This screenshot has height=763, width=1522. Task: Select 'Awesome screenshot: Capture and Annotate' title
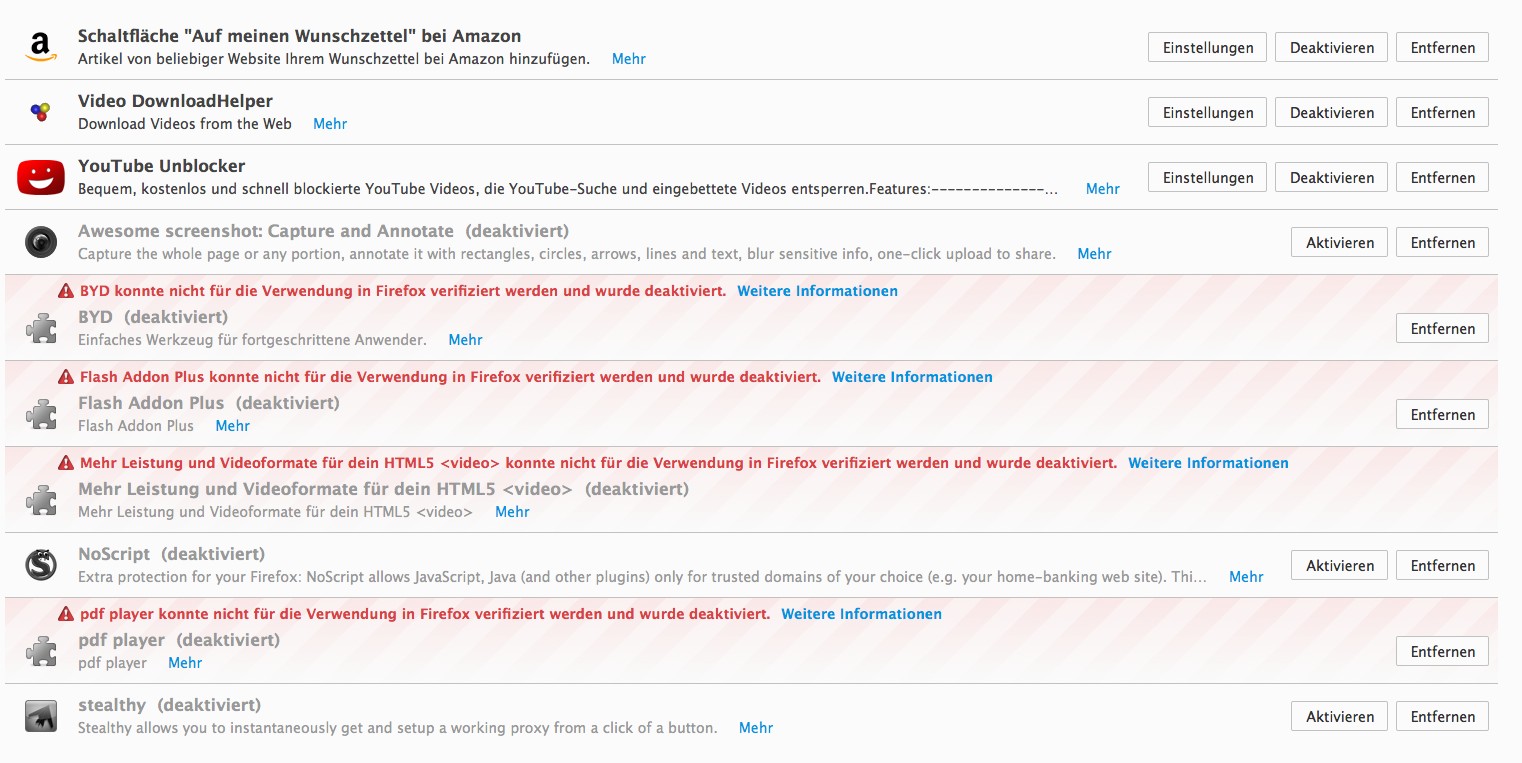(266, 231)
